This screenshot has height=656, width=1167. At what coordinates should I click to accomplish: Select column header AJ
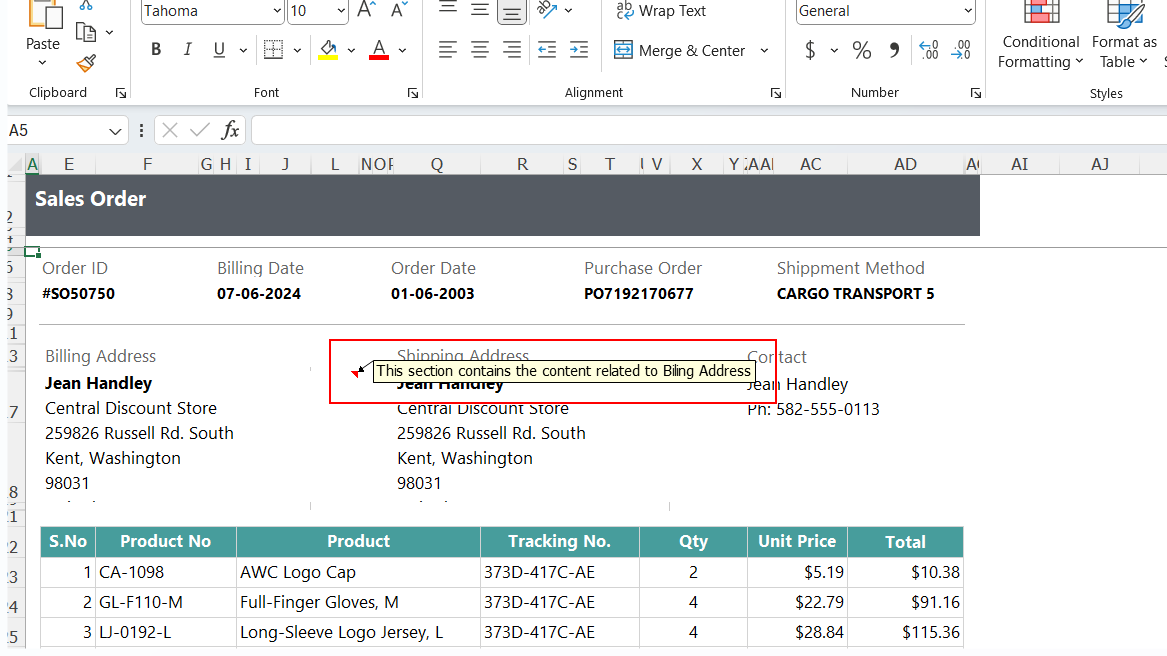coord(1100,165)
